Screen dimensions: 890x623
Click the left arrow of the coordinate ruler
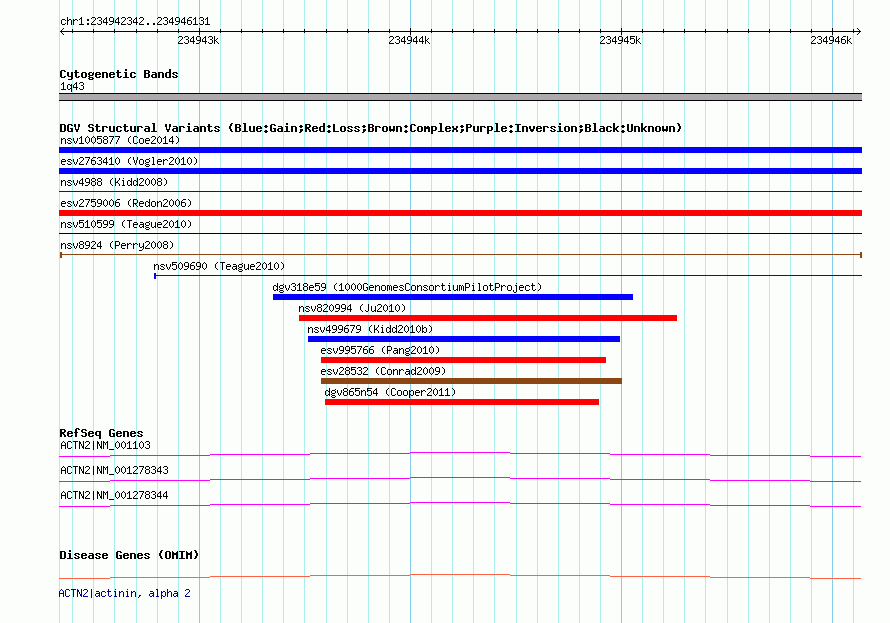[63, 31]
